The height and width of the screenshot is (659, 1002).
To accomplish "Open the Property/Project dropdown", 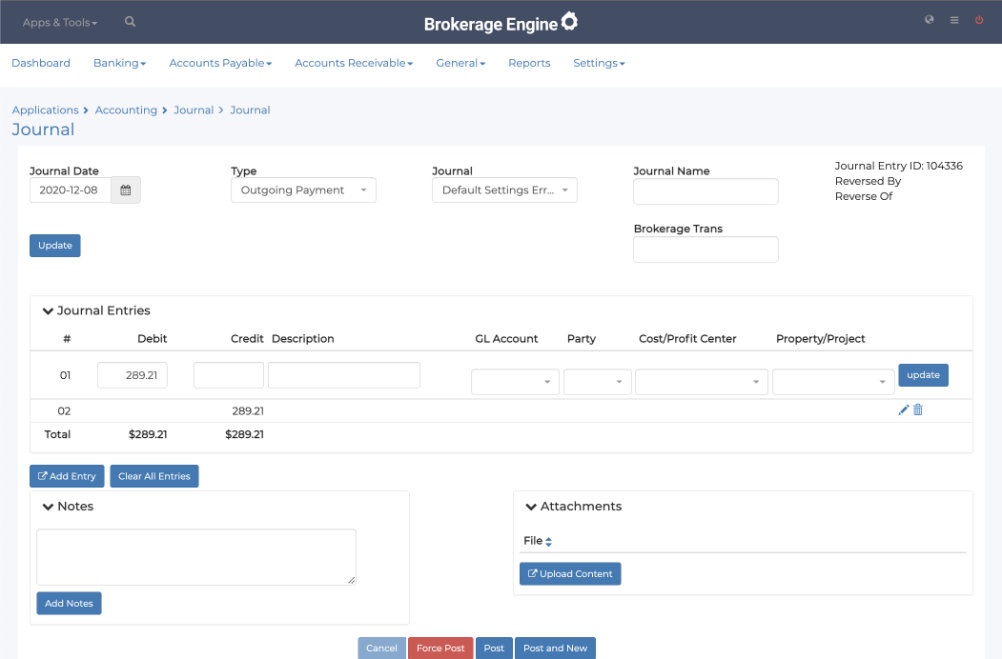I will click(x=833, y=382).
